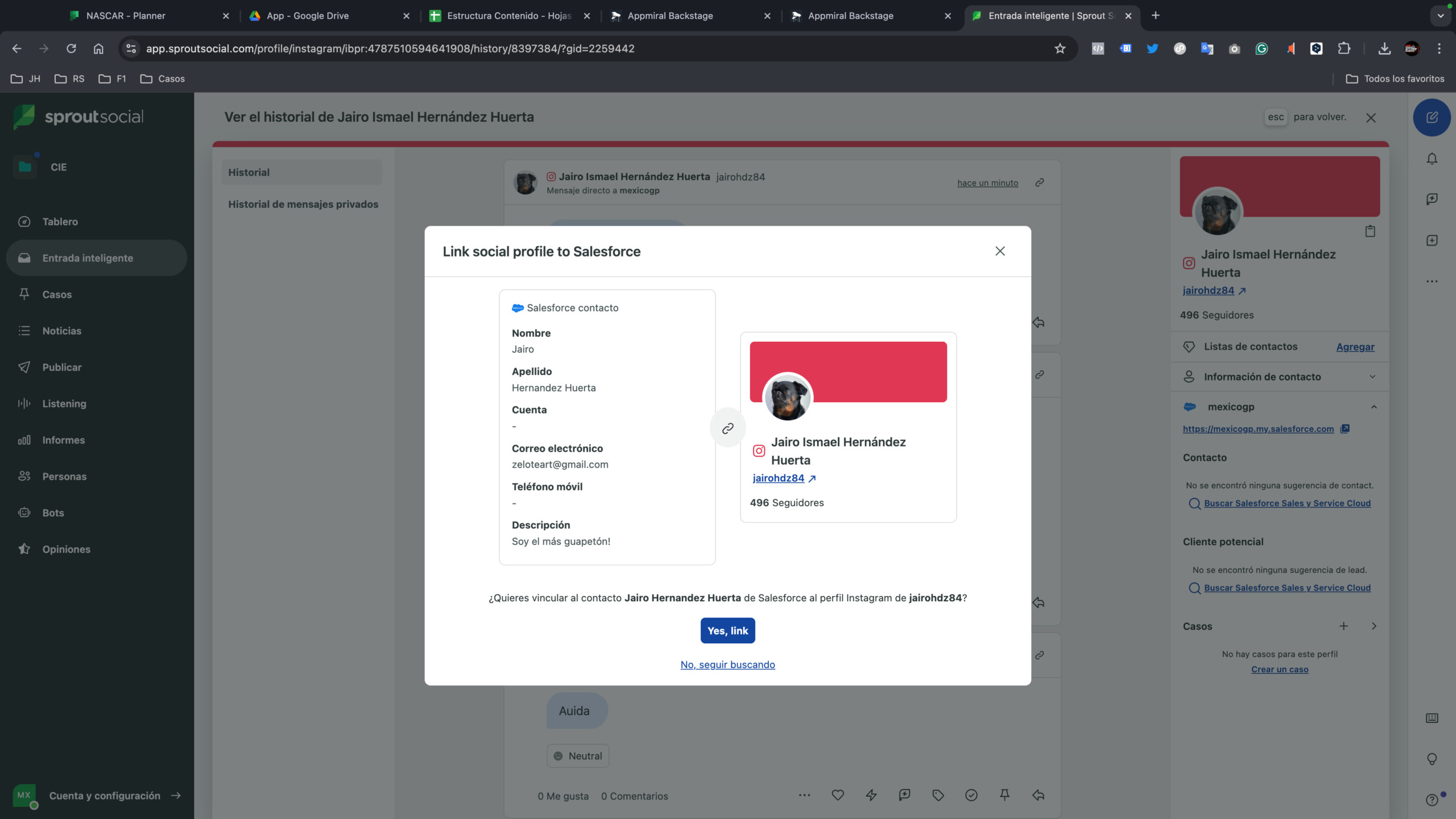This screenshot has width=1456, height=819.
Task: Click the heart like icon under the message
Action: point(837,795)
